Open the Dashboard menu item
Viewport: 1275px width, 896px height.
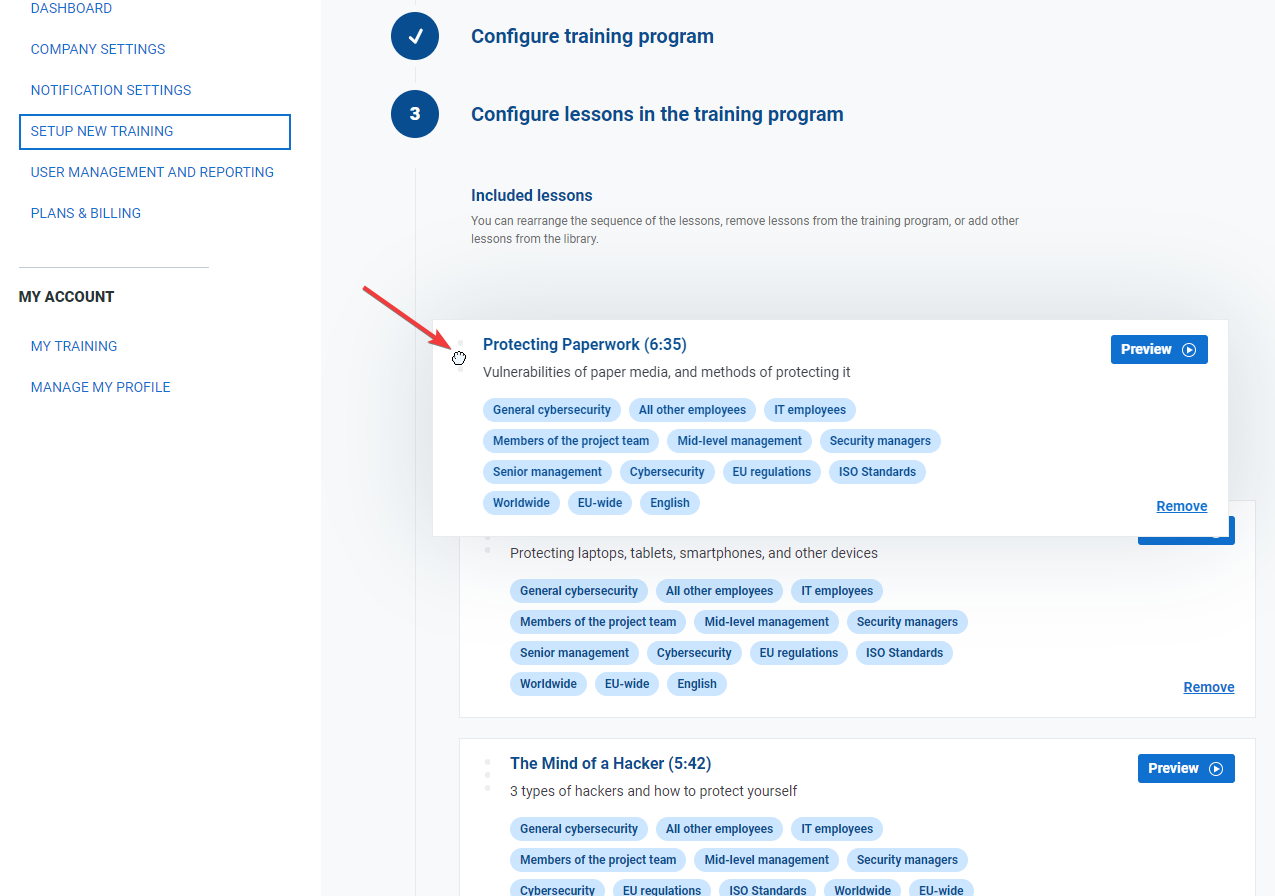pyautogui.click(x=71, y=9)
